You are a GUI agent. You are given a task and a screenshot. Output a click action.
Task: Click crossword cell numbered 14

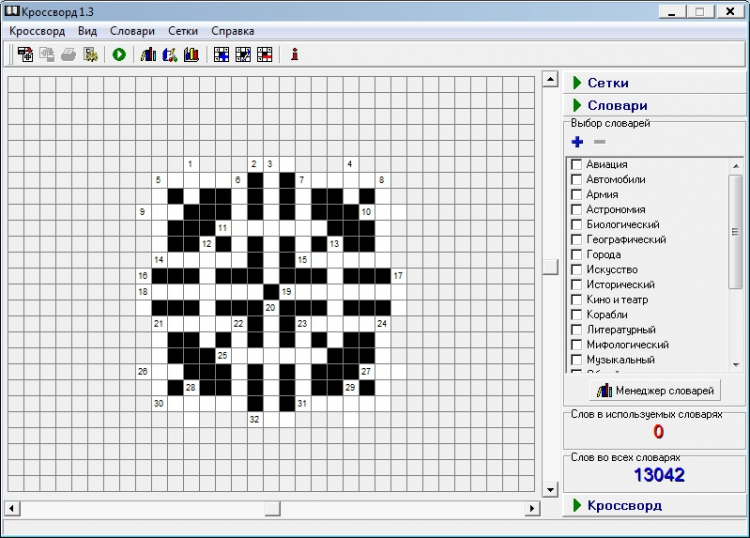click(x=159, y=260)
